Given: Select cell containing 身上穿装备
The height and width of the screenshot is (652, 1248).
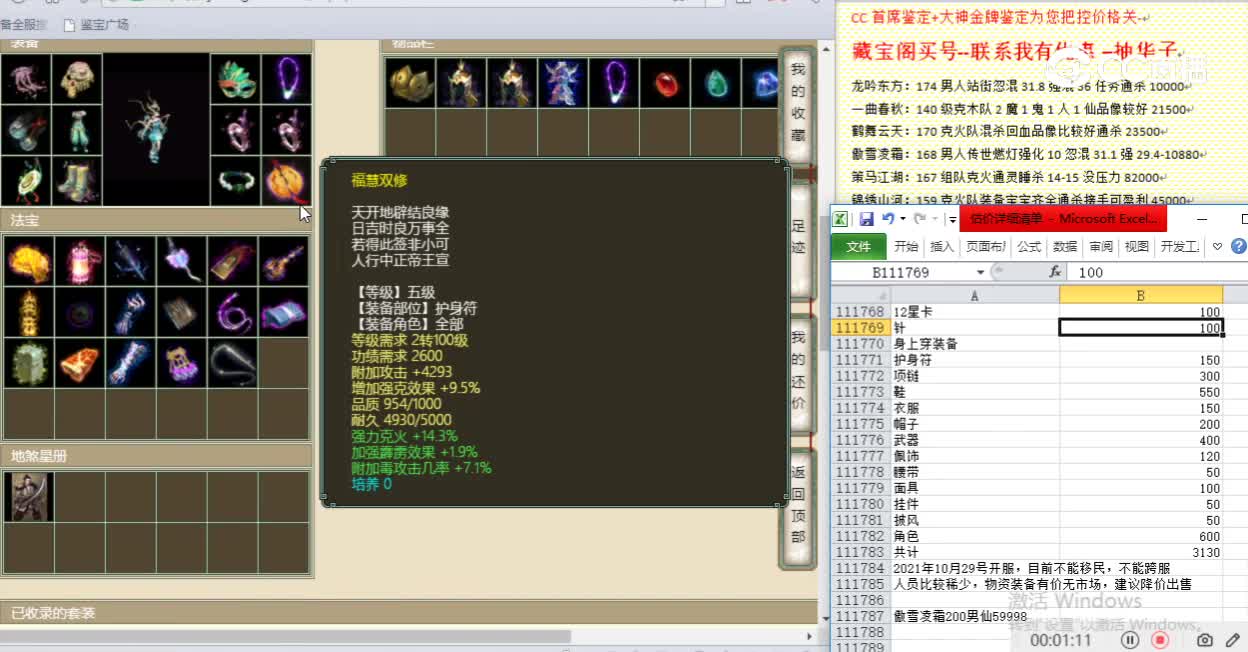Looking at the screenshot, I should (975, 344).
